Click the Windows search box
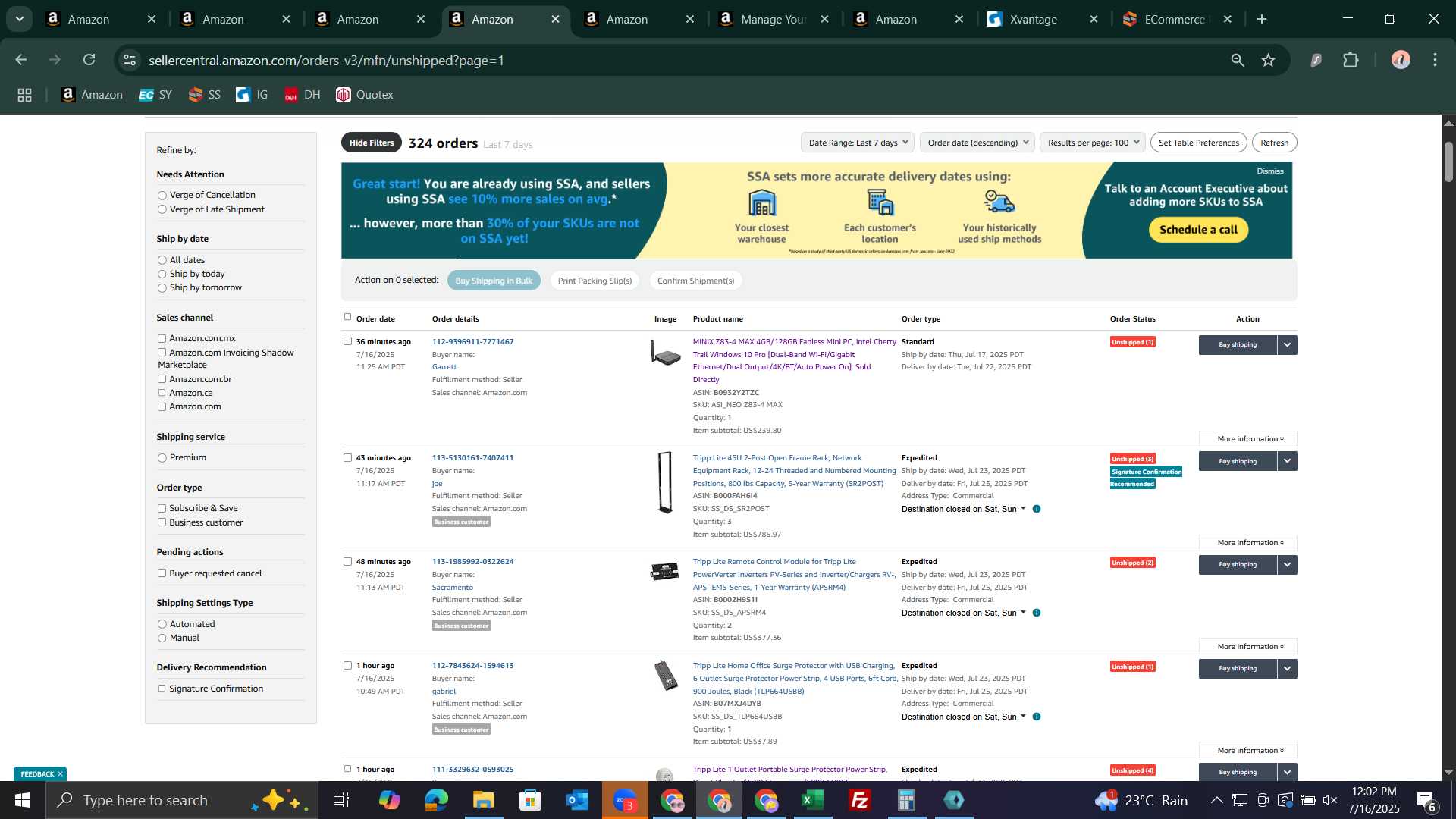 (x=182, y=800)
